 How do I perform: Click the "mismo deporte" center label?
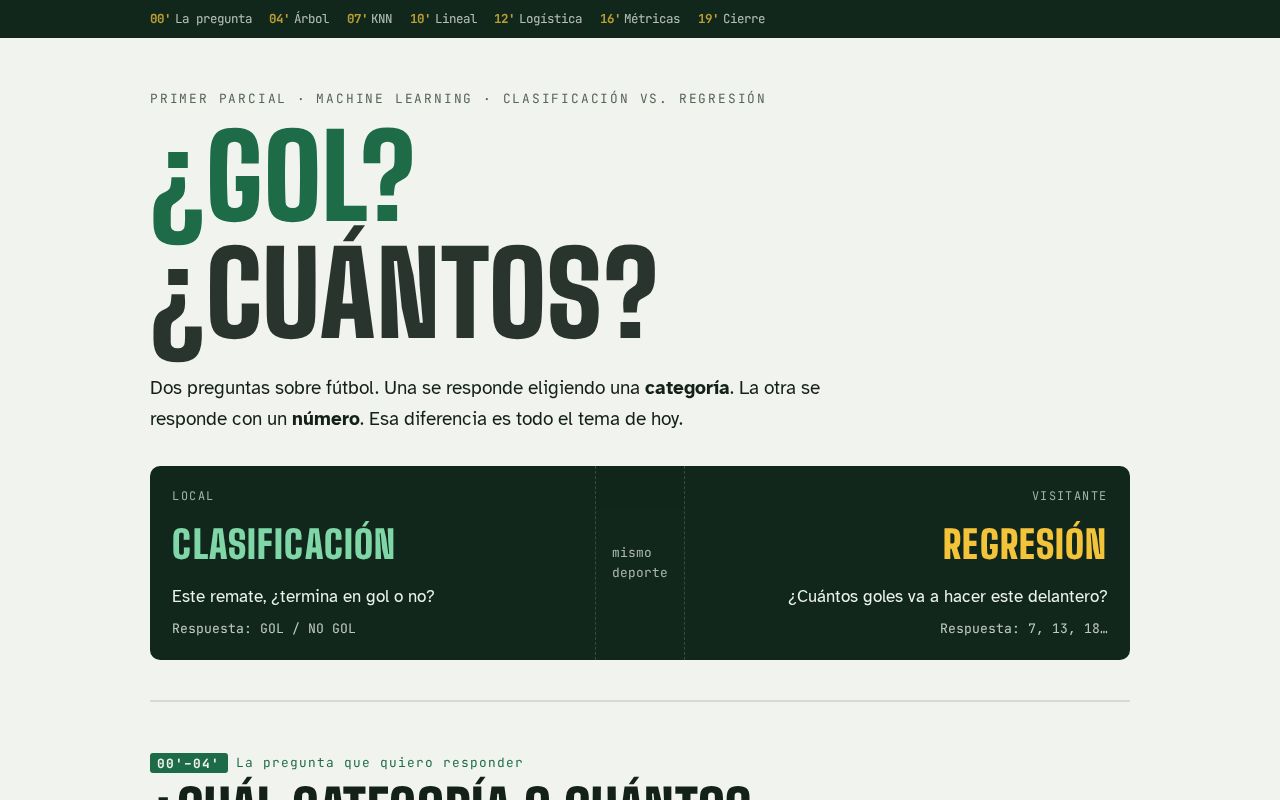pyautogui.click(x=640, y=563)
